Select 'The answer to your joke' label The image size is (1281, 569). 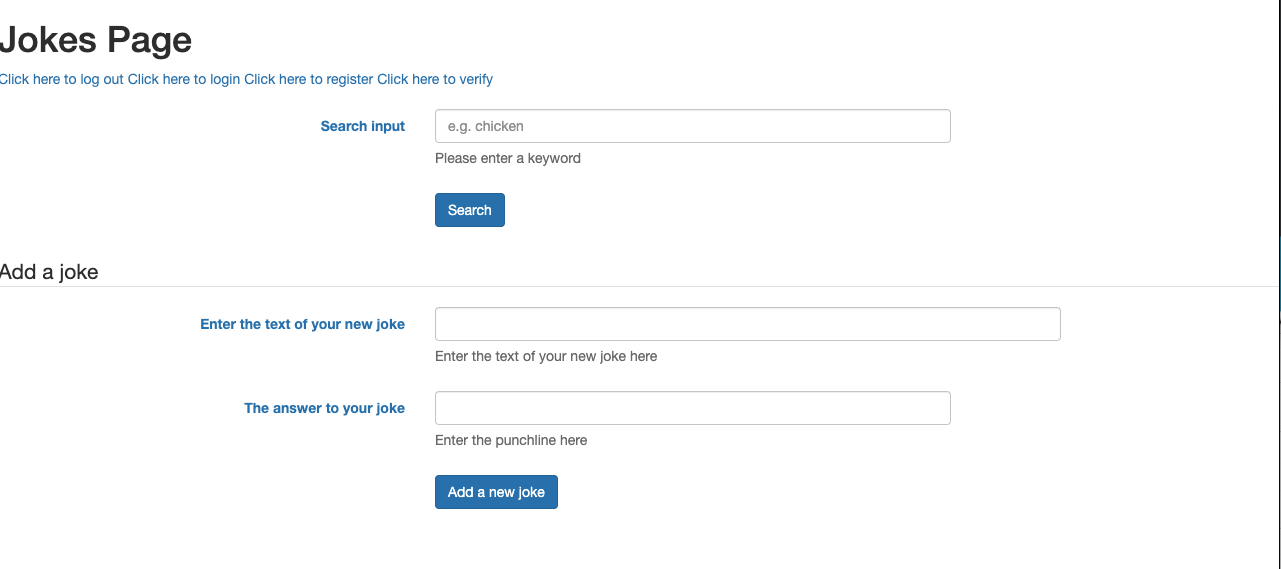click(324, 408)
